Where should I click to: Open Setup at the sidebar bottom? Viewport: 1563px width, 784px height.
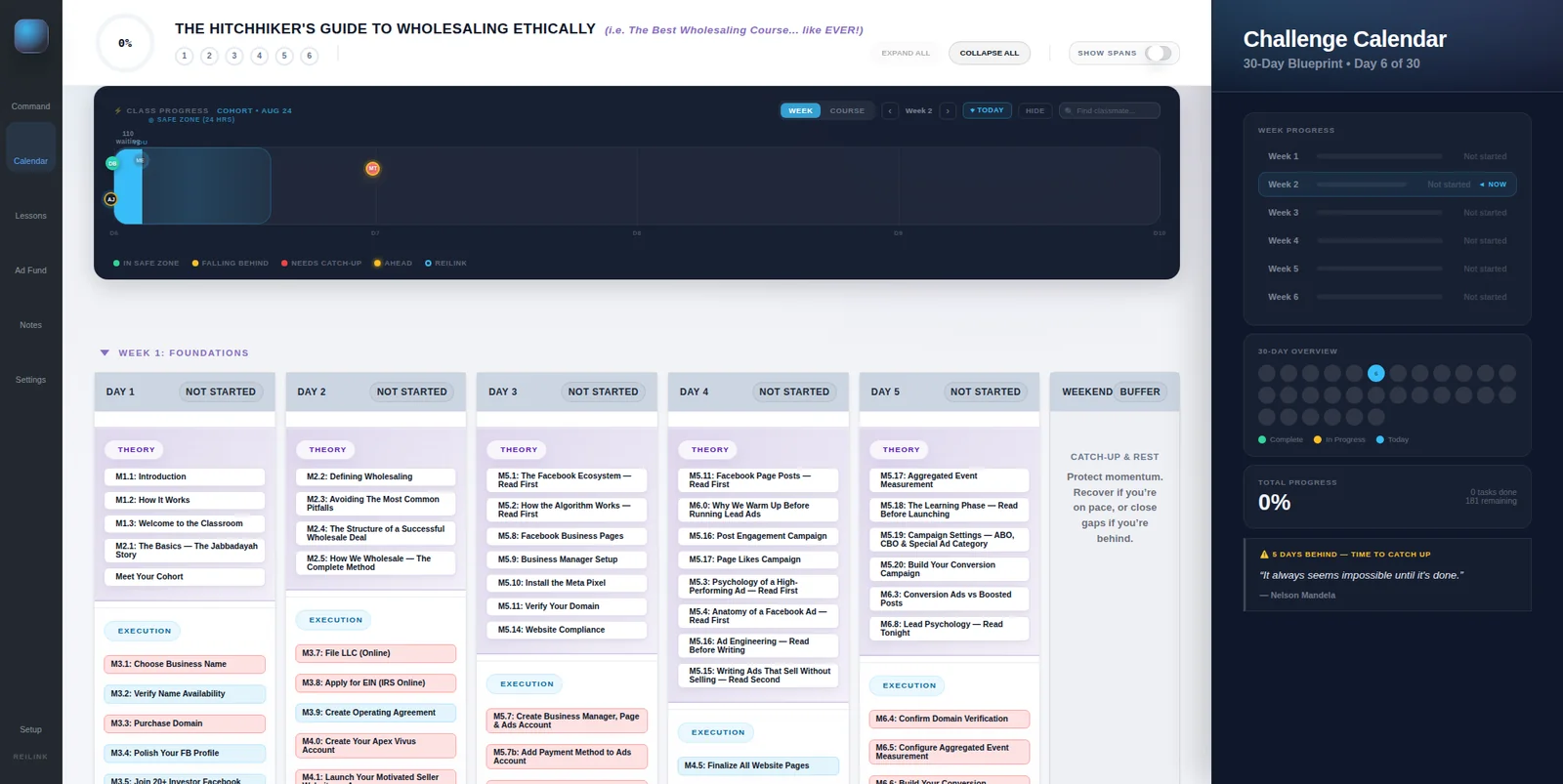pos(31,729)
